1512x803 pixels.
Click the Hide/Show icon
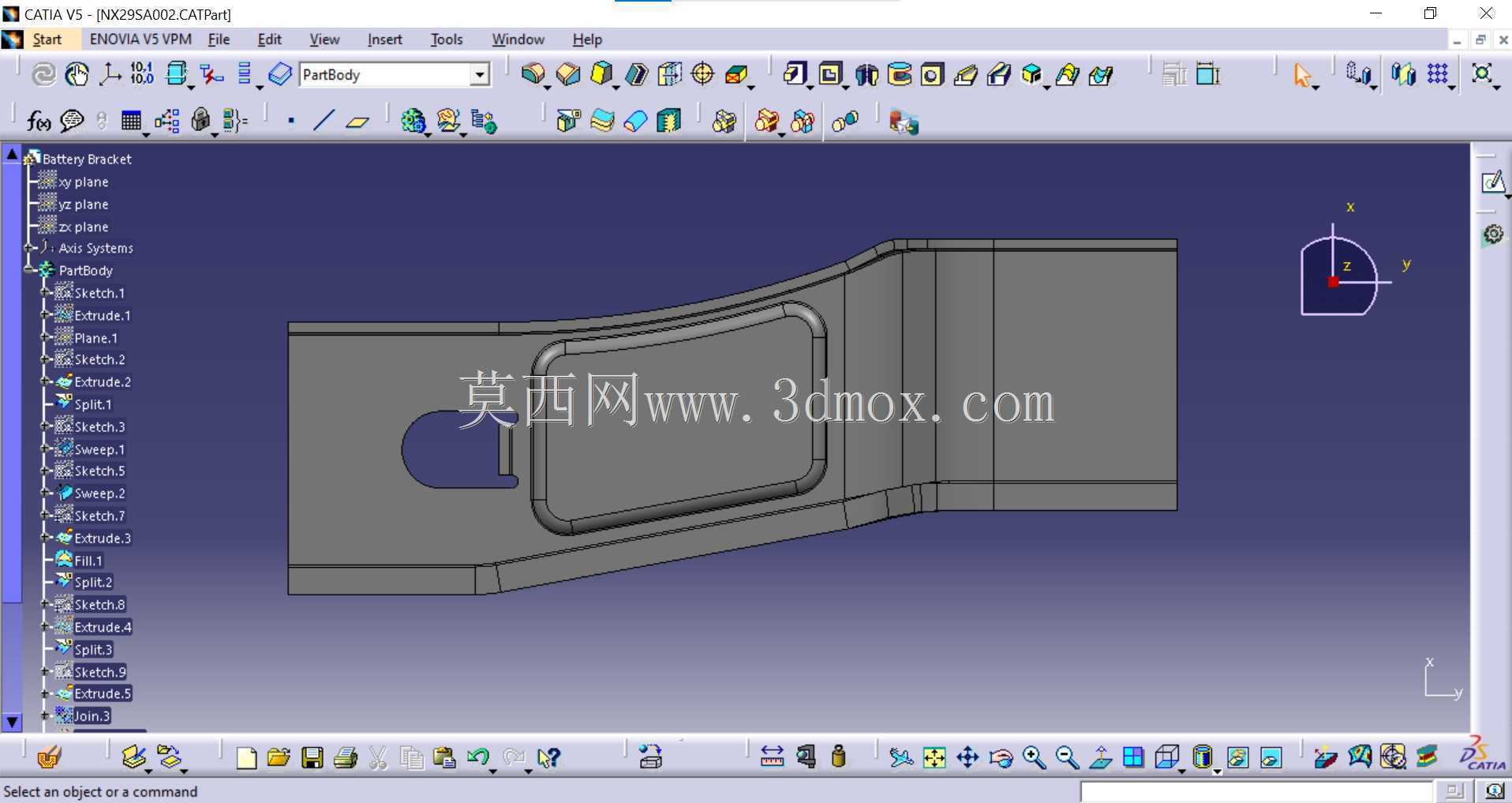coord(1237,757)
